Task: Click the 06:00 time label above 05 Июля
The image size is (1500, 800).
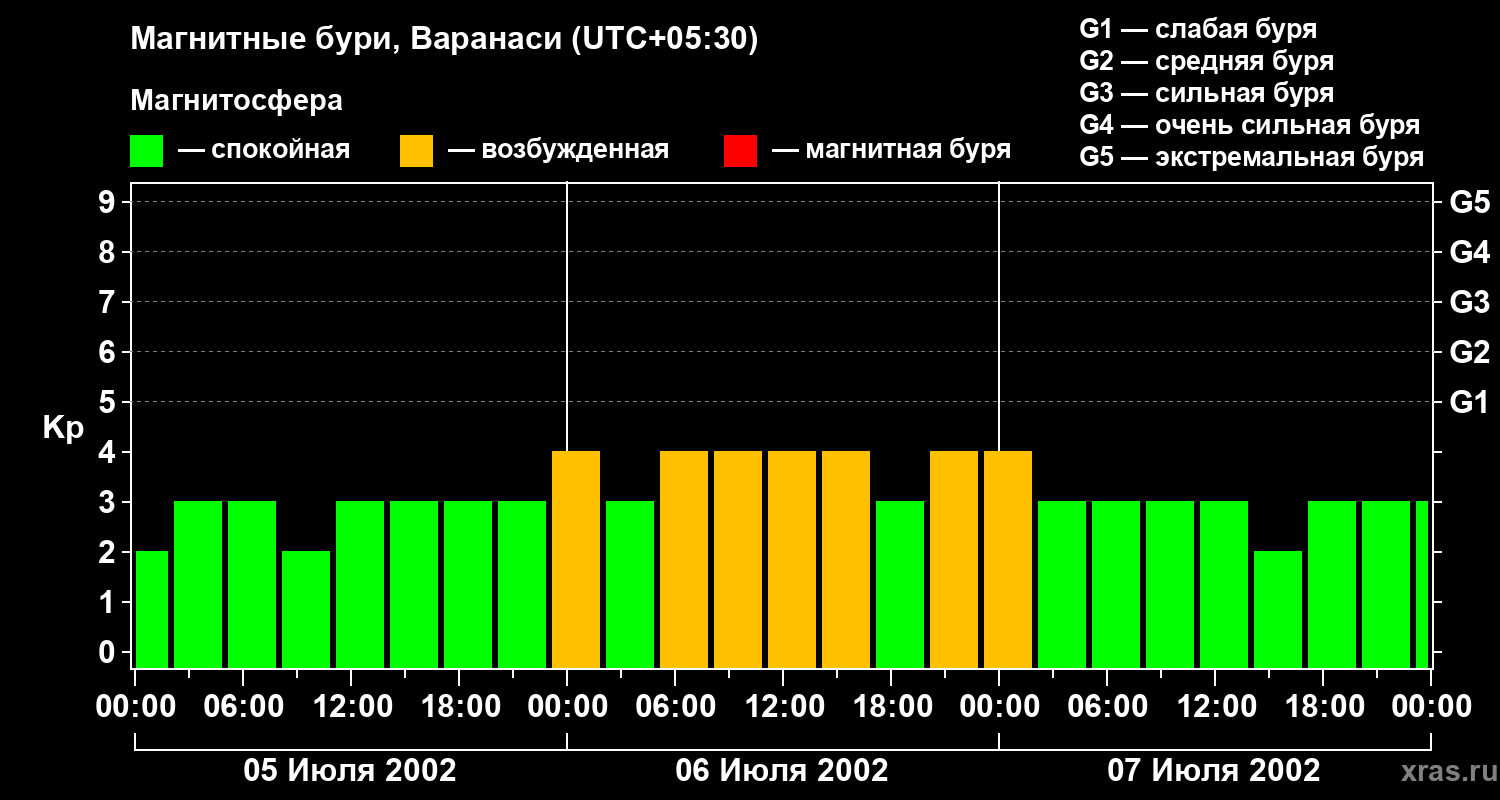Action: (x=243, y=707)
